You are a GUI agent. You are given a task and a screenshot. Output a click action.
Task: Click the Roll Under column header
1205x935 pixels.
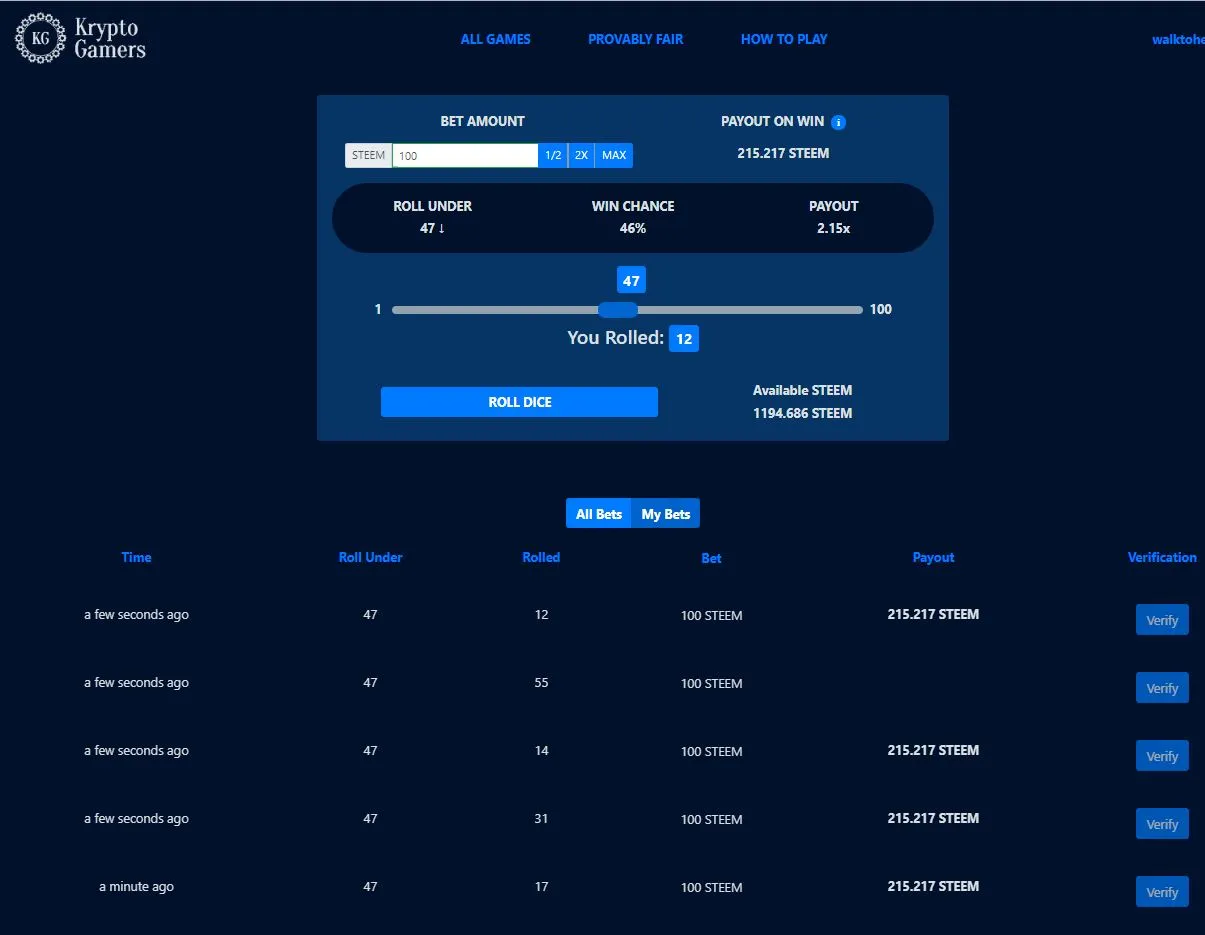(x=370, y=557)
